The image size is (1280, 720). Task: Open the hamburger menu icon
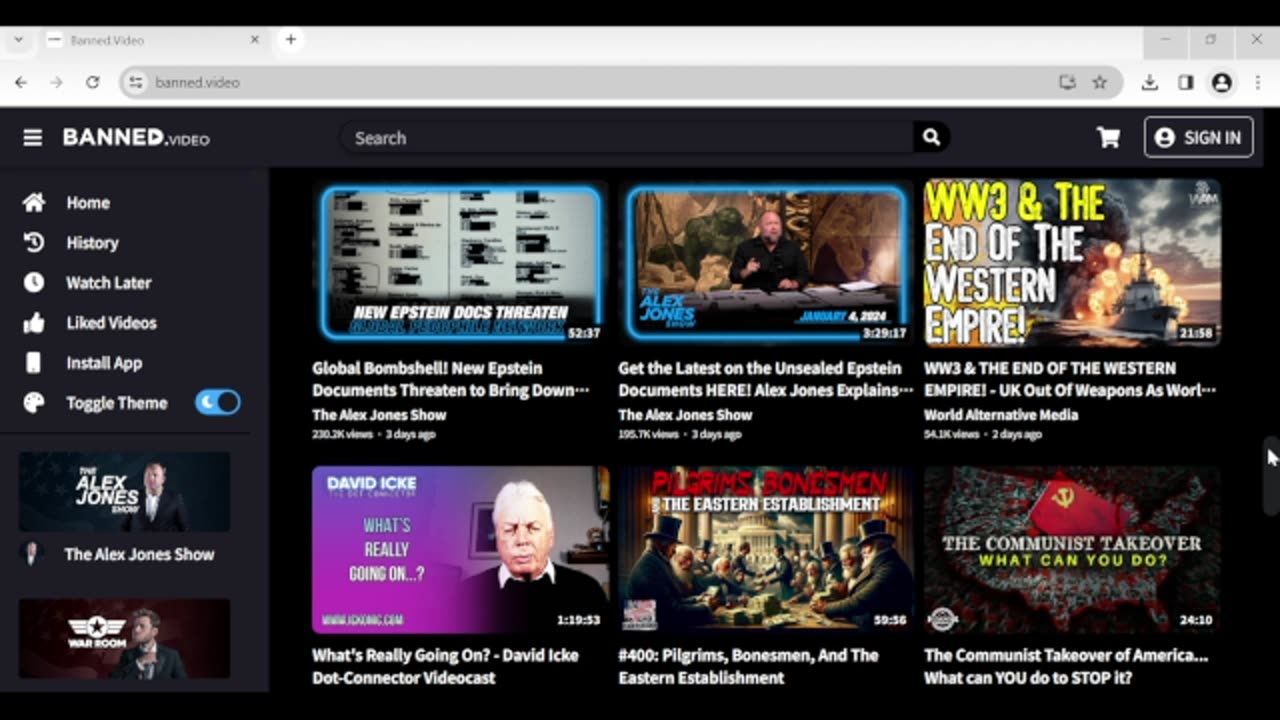(33, 138)
